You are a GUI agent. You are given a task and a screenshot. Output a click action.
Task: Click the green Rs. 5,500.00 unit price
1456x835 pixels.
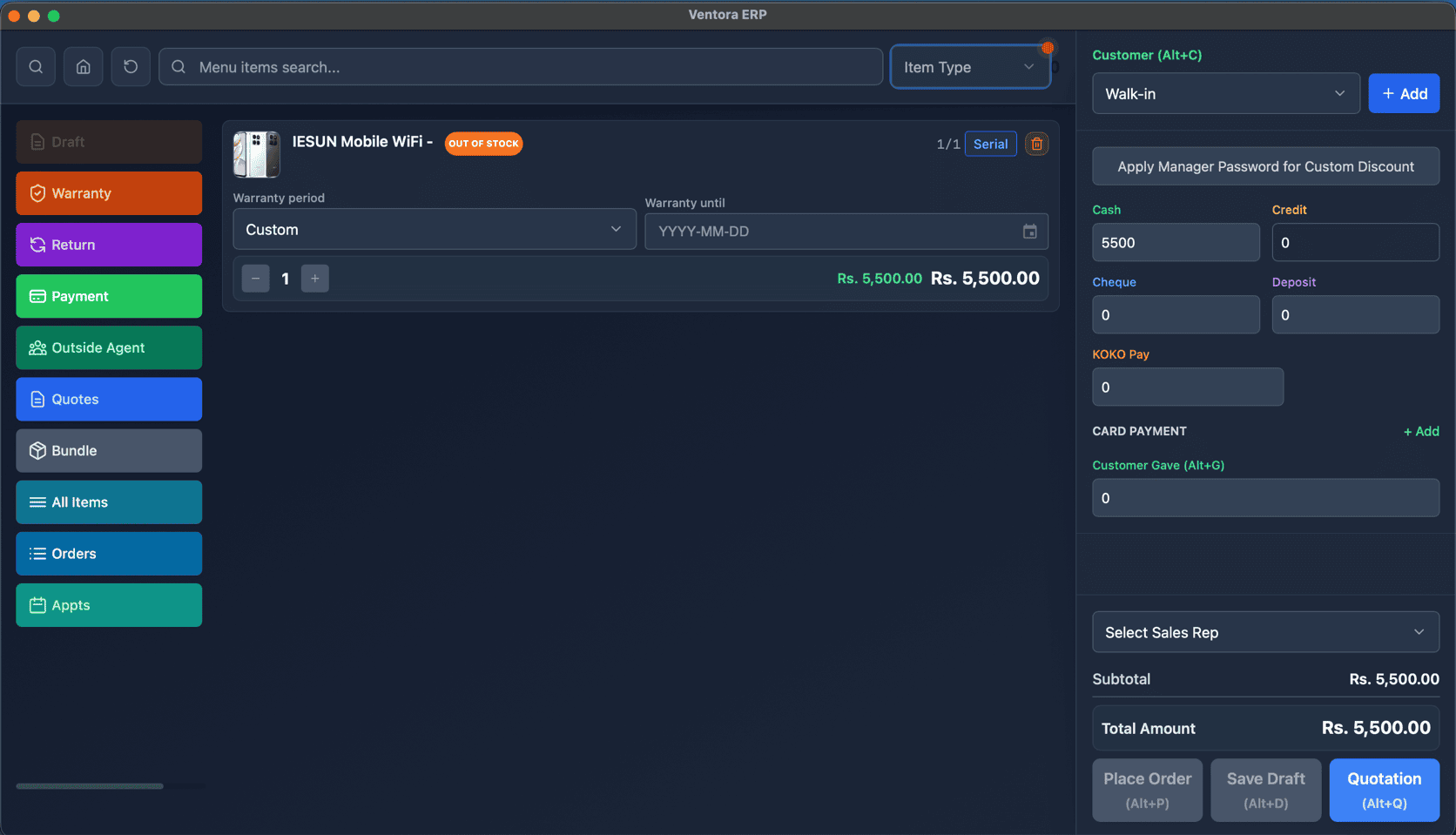coord(880,279)
